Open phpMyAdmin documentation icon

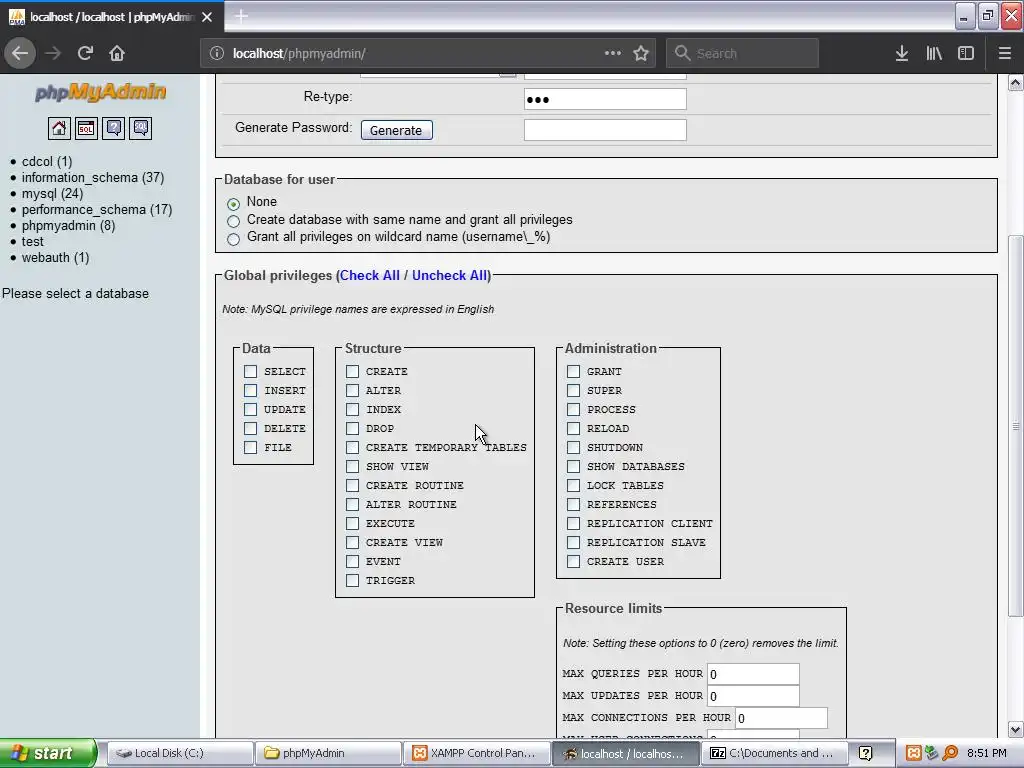click(114, 128)
